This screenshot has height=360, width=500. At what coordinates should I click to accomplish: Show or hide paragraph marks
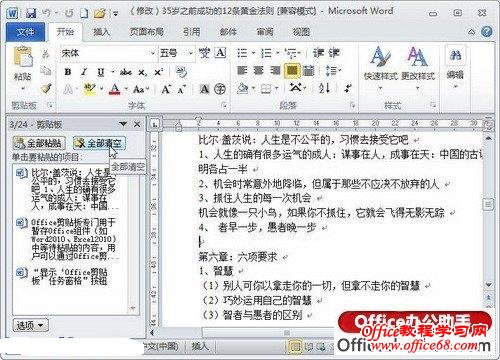pyautogui.click(x=348, y=88)
